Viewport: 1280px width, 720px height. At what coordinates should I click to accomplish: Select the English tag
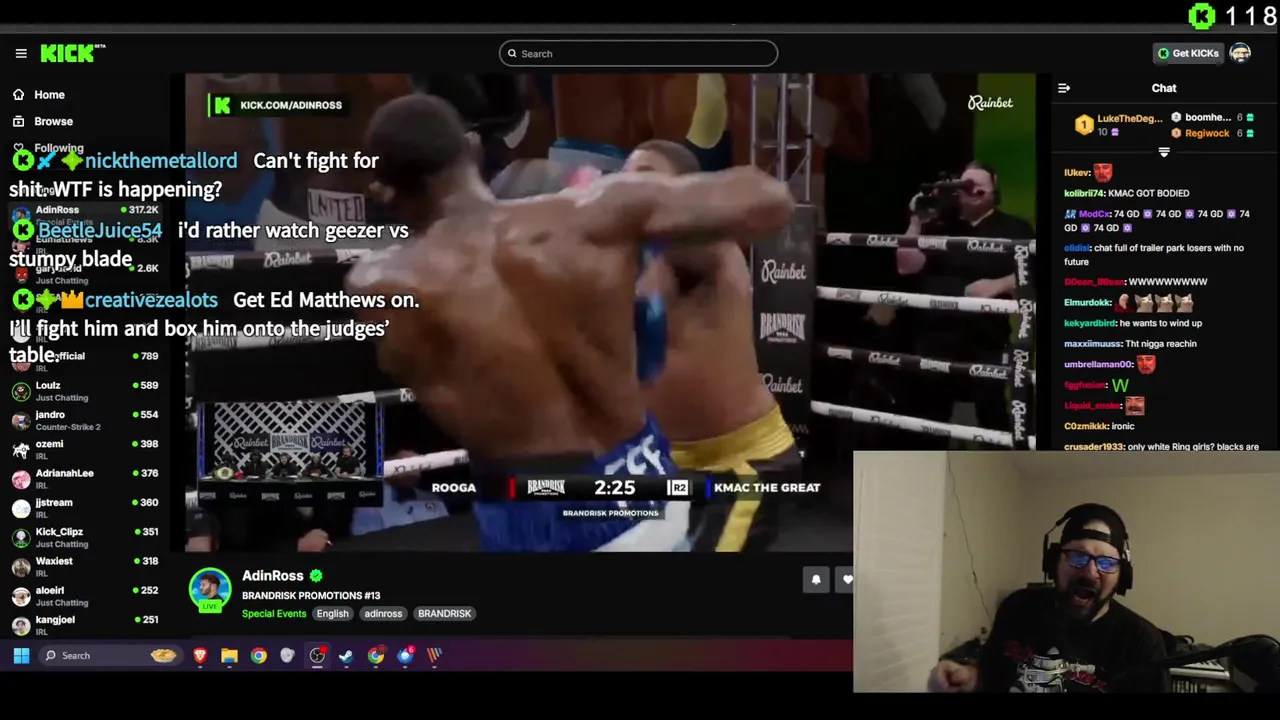click(333, 614)
